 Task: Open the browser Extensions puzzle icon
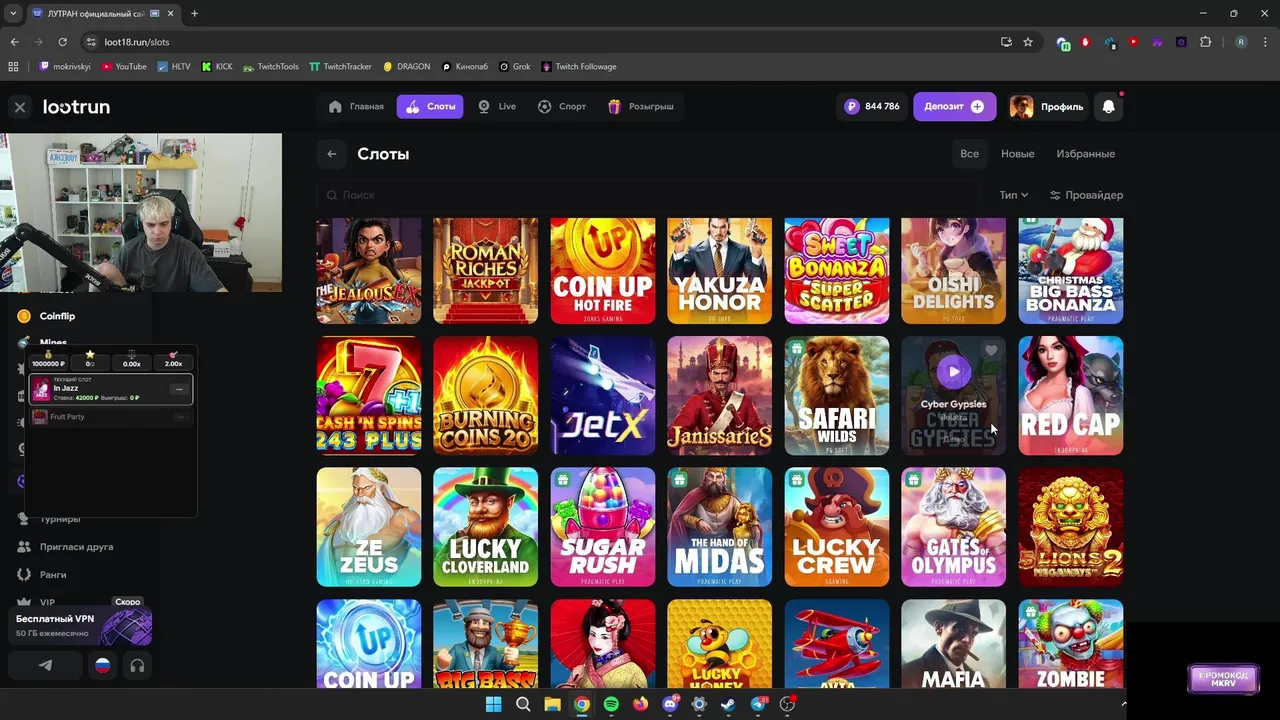tap(1205, 42)
